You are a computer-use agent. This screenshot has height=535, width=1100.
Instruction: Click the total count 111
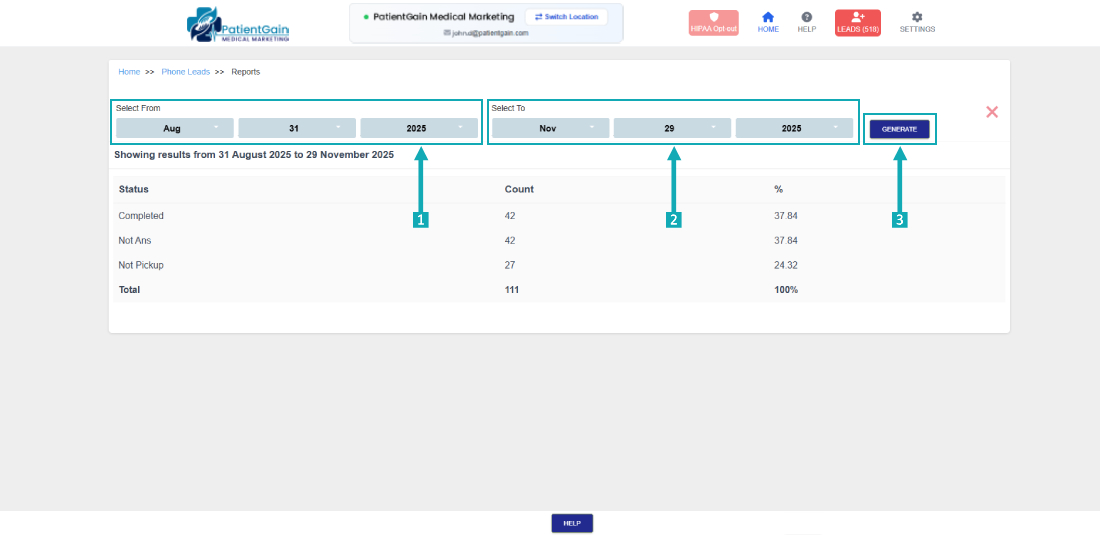click(511, 290)
